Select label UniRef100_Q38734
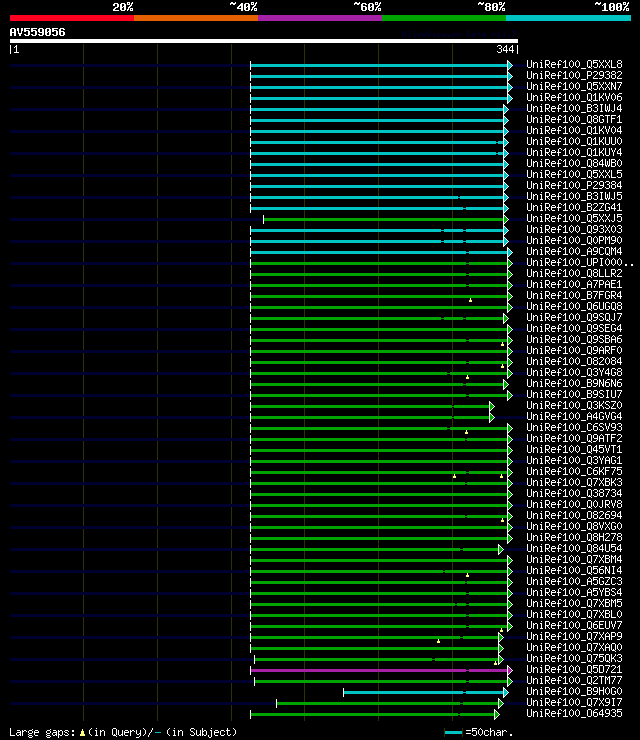This screenshot has width=640, height=740. [574, 494]
